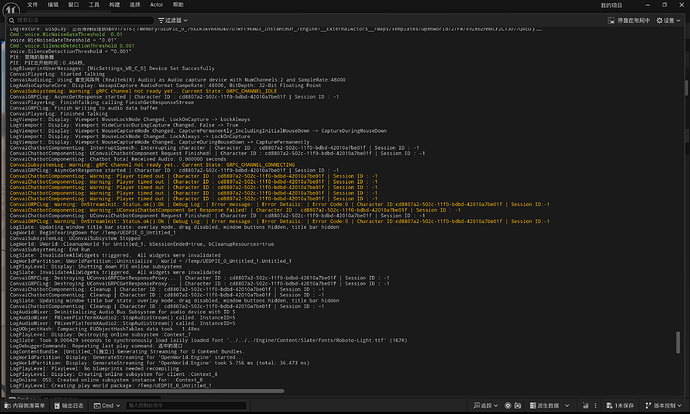Click the 'took 5.756 ms' GenerateStreaming log line
This screenshot has width=690, height=414.
coord(159,363)
